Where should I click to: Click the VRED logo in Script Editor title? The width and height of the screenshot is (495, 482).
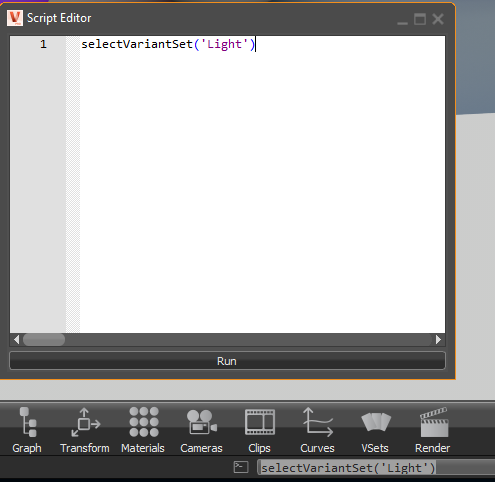click(x=15, y=18)
